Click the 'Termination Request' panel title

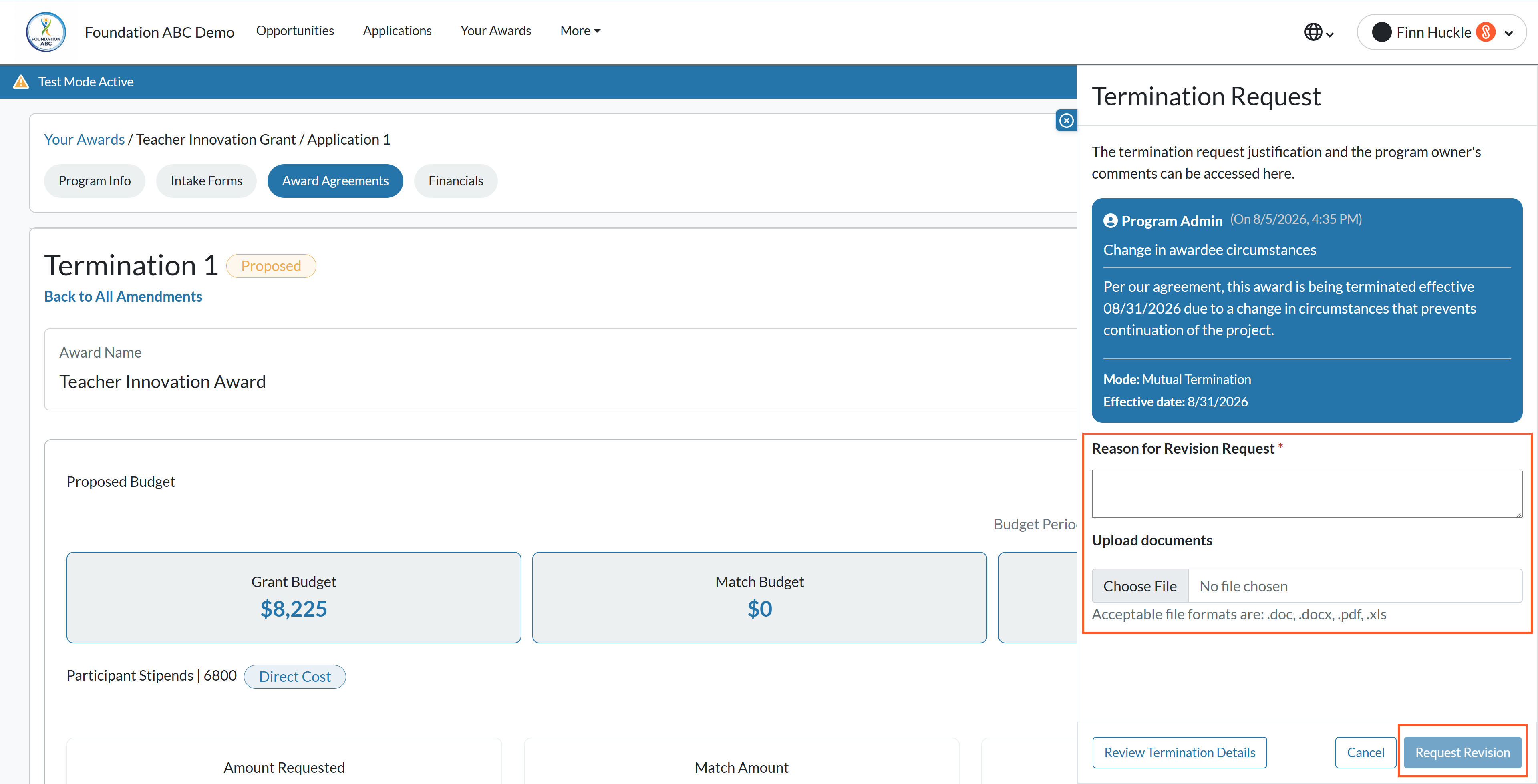(1206, 97)
